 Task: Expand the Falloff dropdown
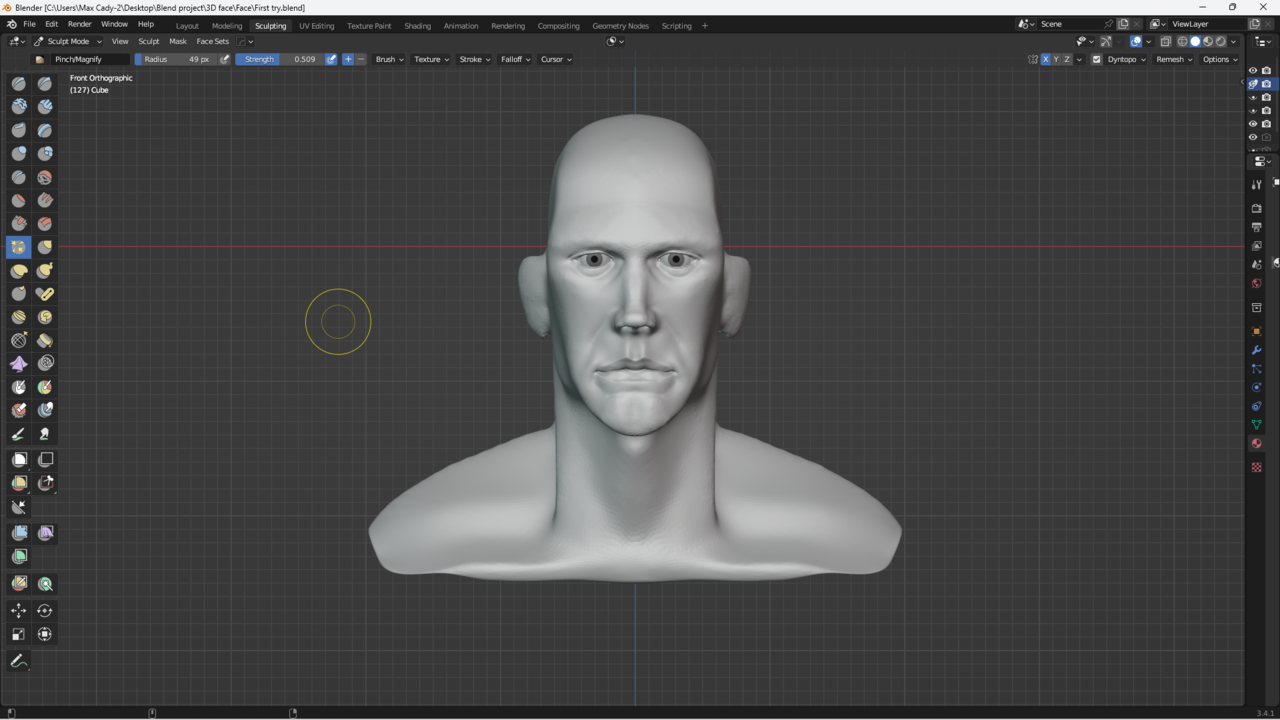515,59
